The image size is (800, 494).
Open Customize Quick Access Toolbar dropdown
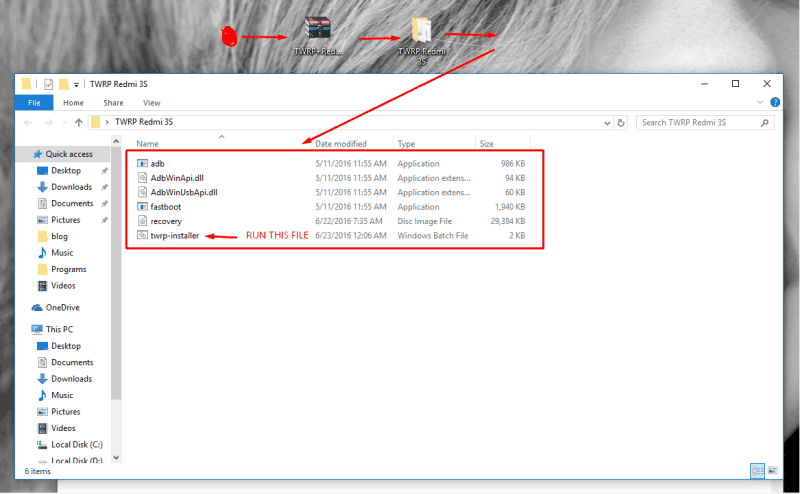click(76, 85)
